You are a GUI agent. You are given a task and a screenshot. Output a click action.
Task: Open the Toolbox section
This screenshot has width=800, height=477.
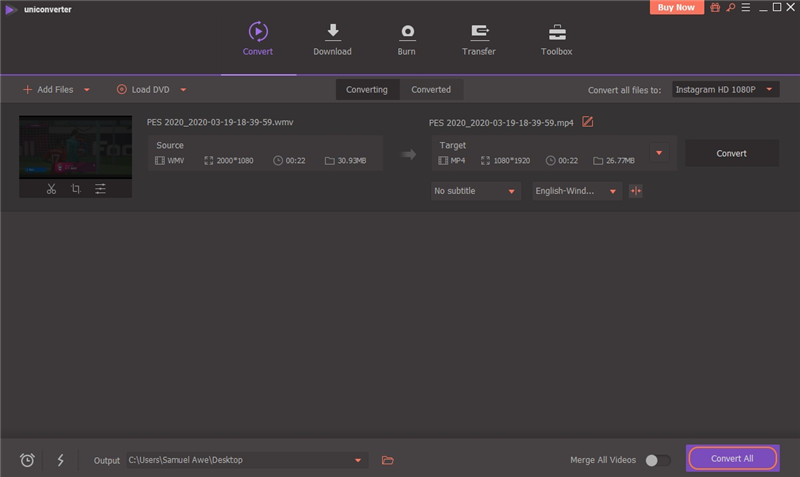click(557, 39)
